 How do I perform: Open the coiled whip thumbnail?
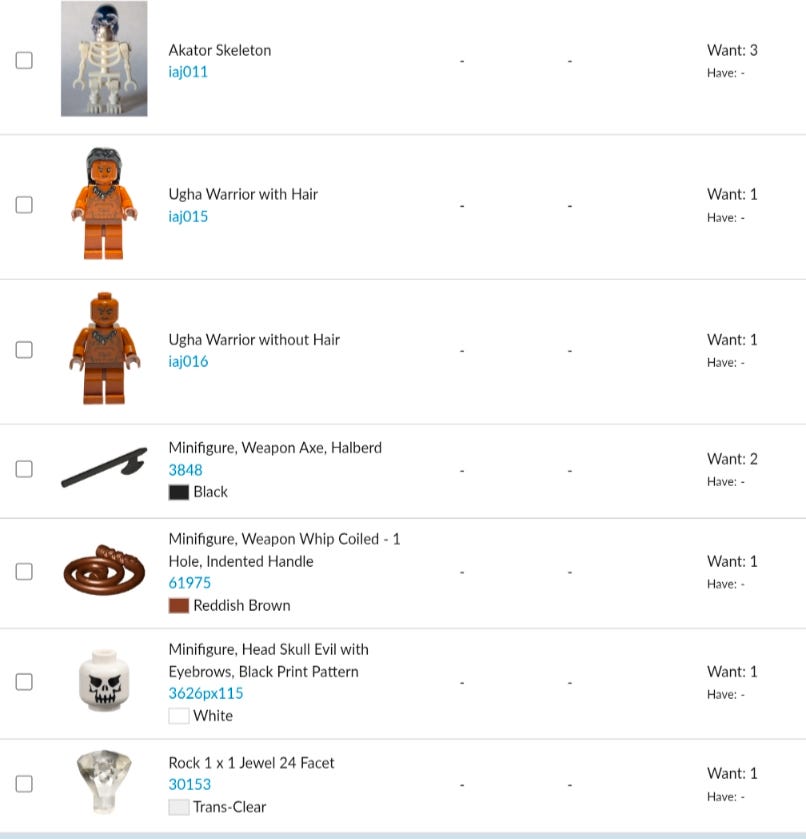coord(104,570)
